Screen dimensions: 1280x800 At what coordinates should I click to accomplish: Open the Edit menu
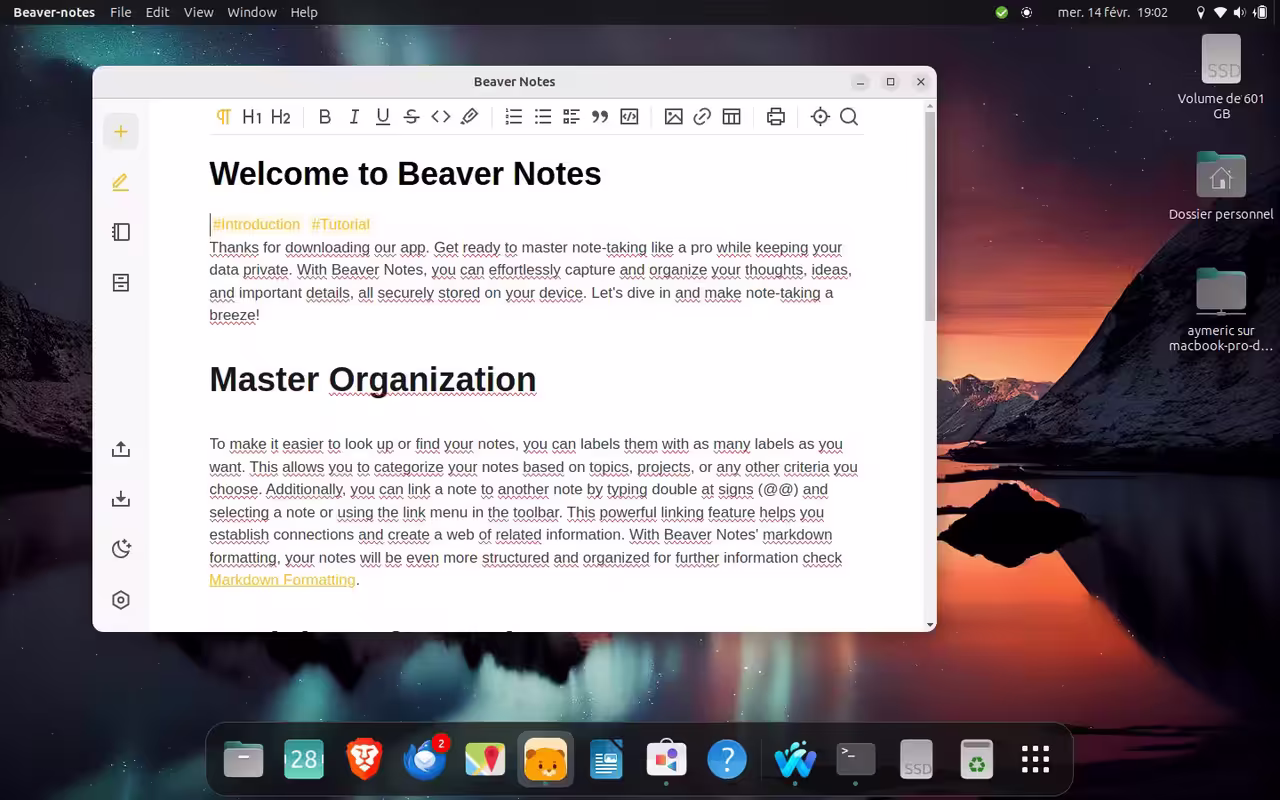[x=157, y=12]
